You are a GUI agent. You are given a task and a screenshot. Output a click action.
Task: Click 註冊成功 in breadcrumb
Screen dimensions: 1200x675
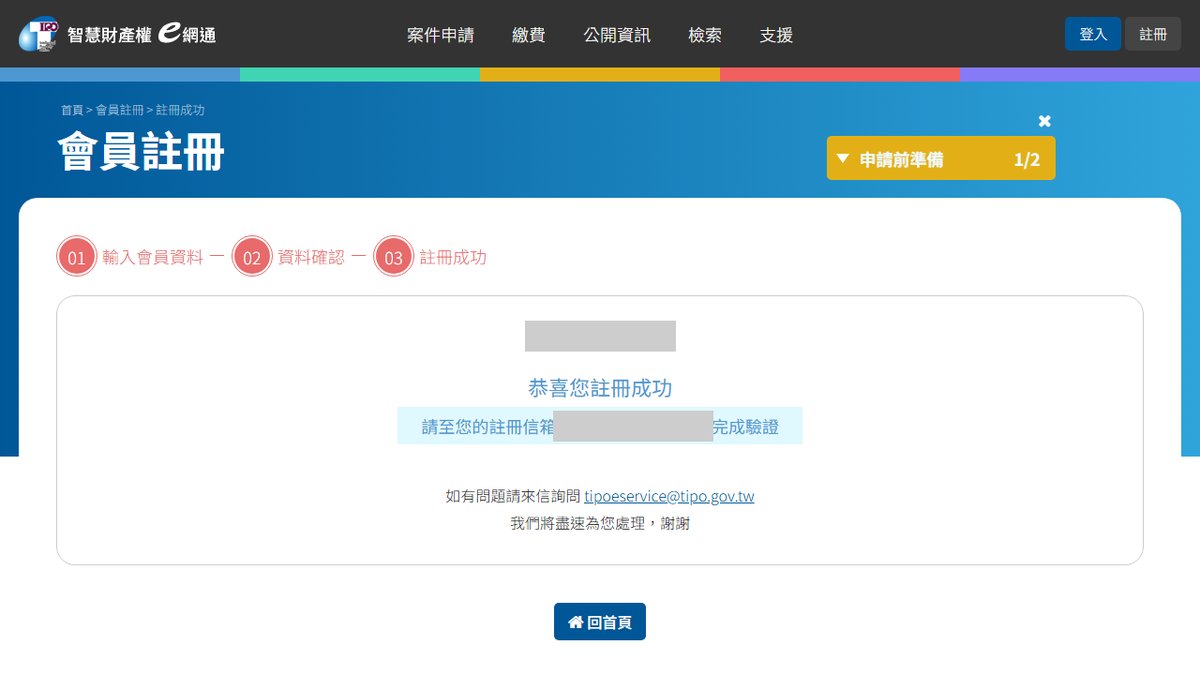pyautogui.click(x=180, y=110)
